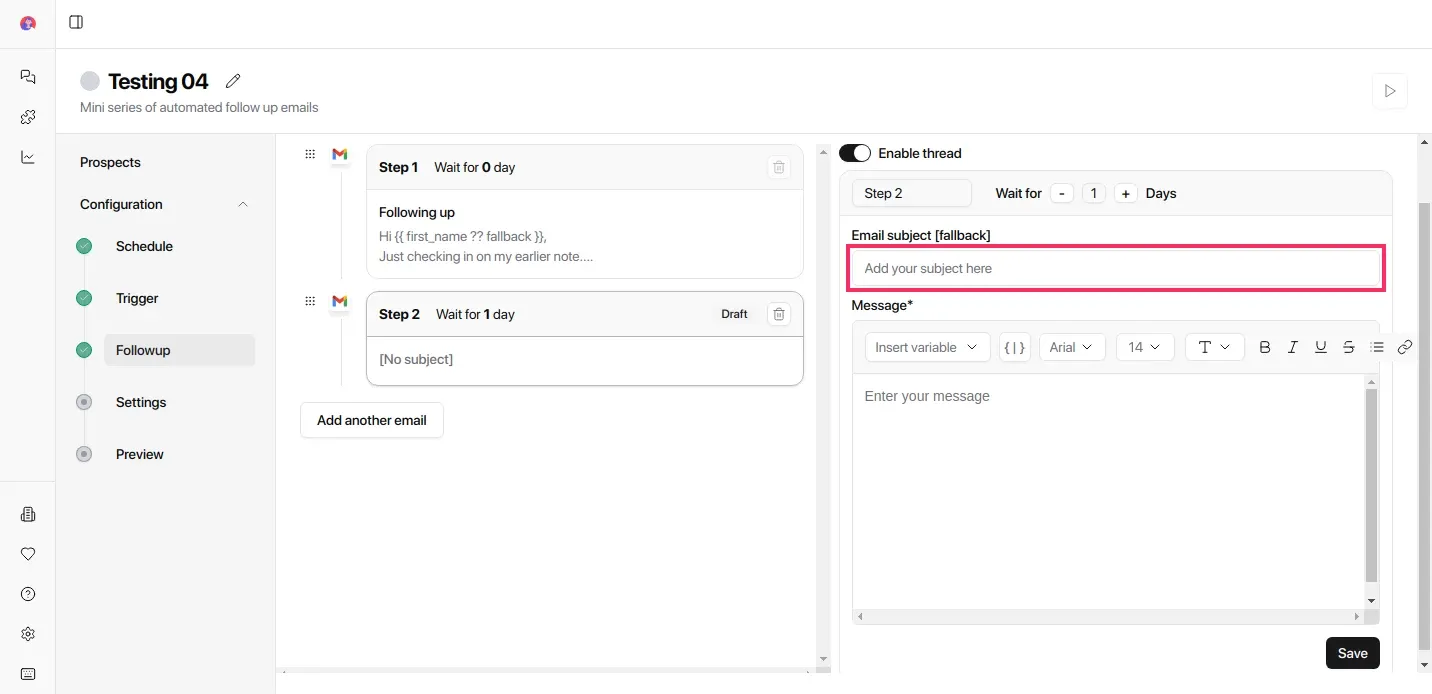Apply strikethrough formatting in message toolbar
Screen dimensions: 1432x694
pyautogui.click(x=1349, y=347)
